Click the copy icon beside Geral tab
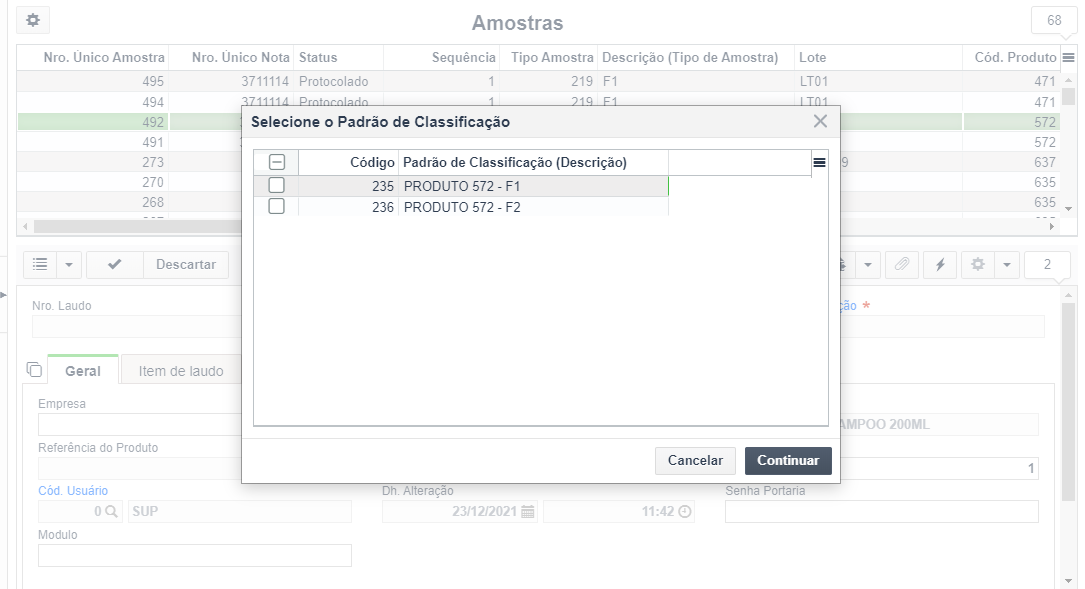The image size is (1085, 589). pyautogui.click(x=33, y=370)
